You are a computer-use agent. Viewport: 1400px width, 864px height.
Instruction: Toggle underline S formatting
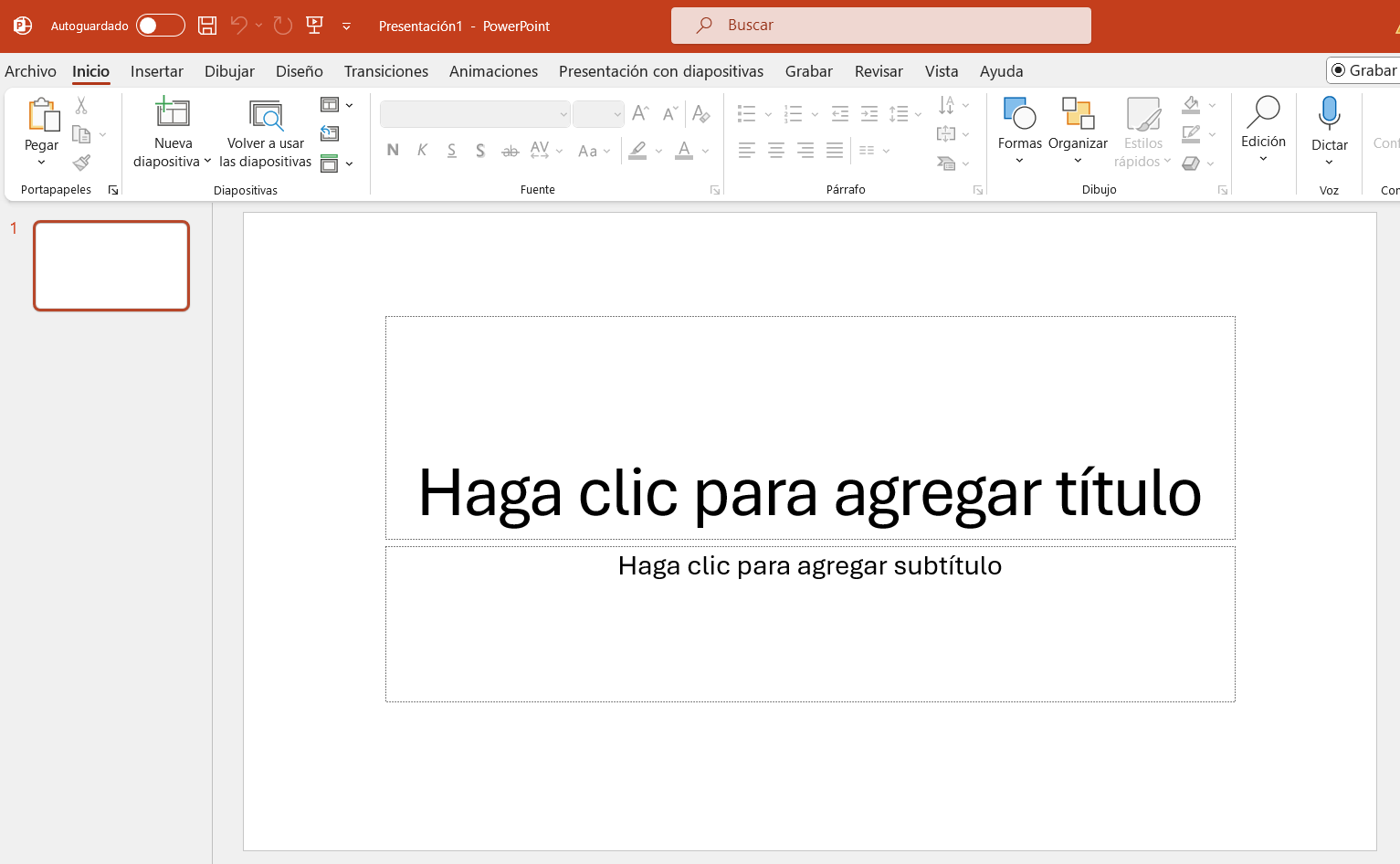452,151
